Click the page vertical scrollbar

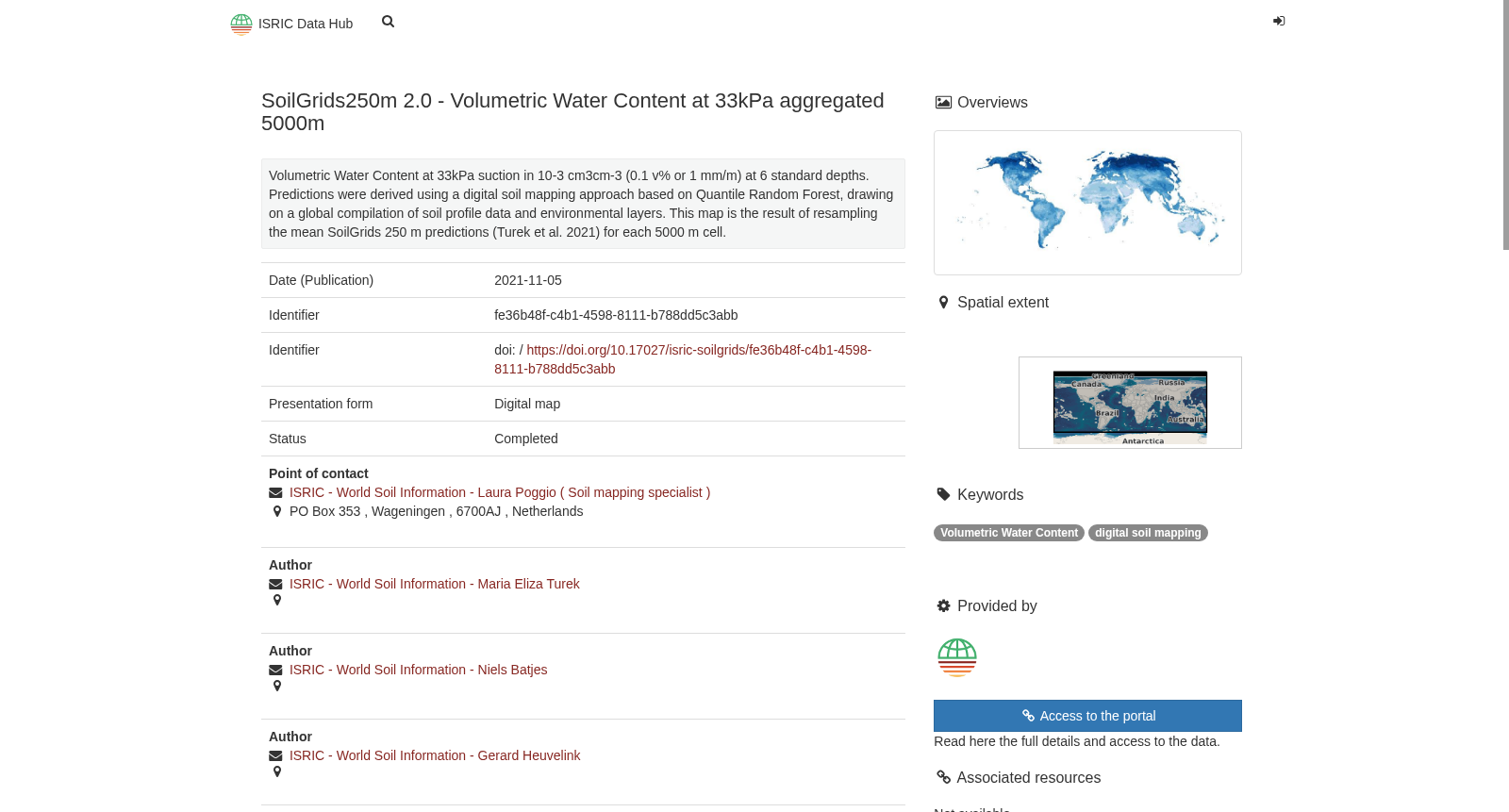(x=1506, y=124)
